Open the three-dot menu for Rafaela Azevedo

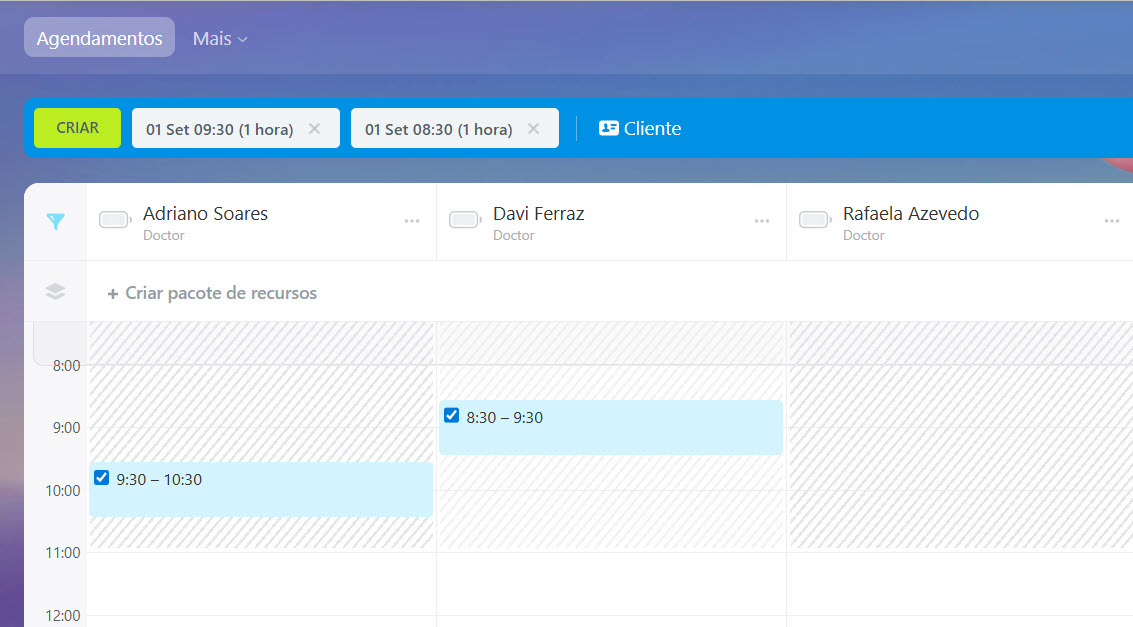tap(1111, 221)
